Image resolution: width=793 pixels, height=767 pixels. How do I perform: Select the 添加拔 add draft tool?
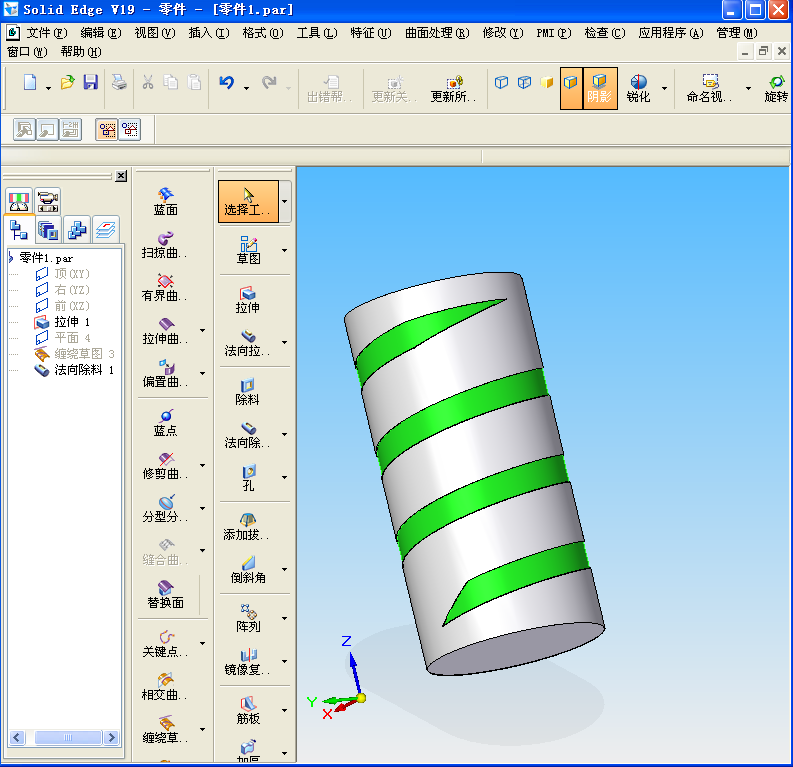pyautogui.click(x=246, y=527)
